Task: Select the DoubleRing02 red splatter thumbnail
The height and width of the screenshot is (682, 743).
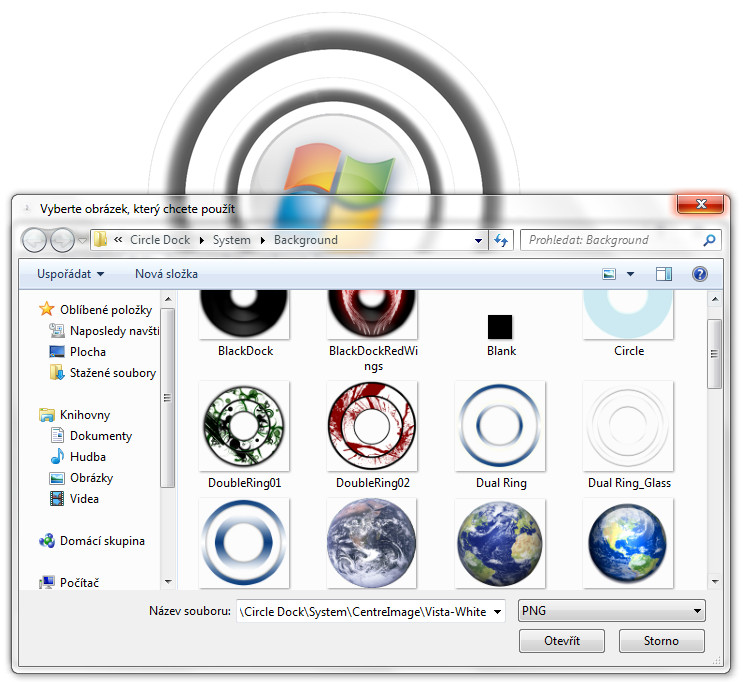Action: click(372, 426)
